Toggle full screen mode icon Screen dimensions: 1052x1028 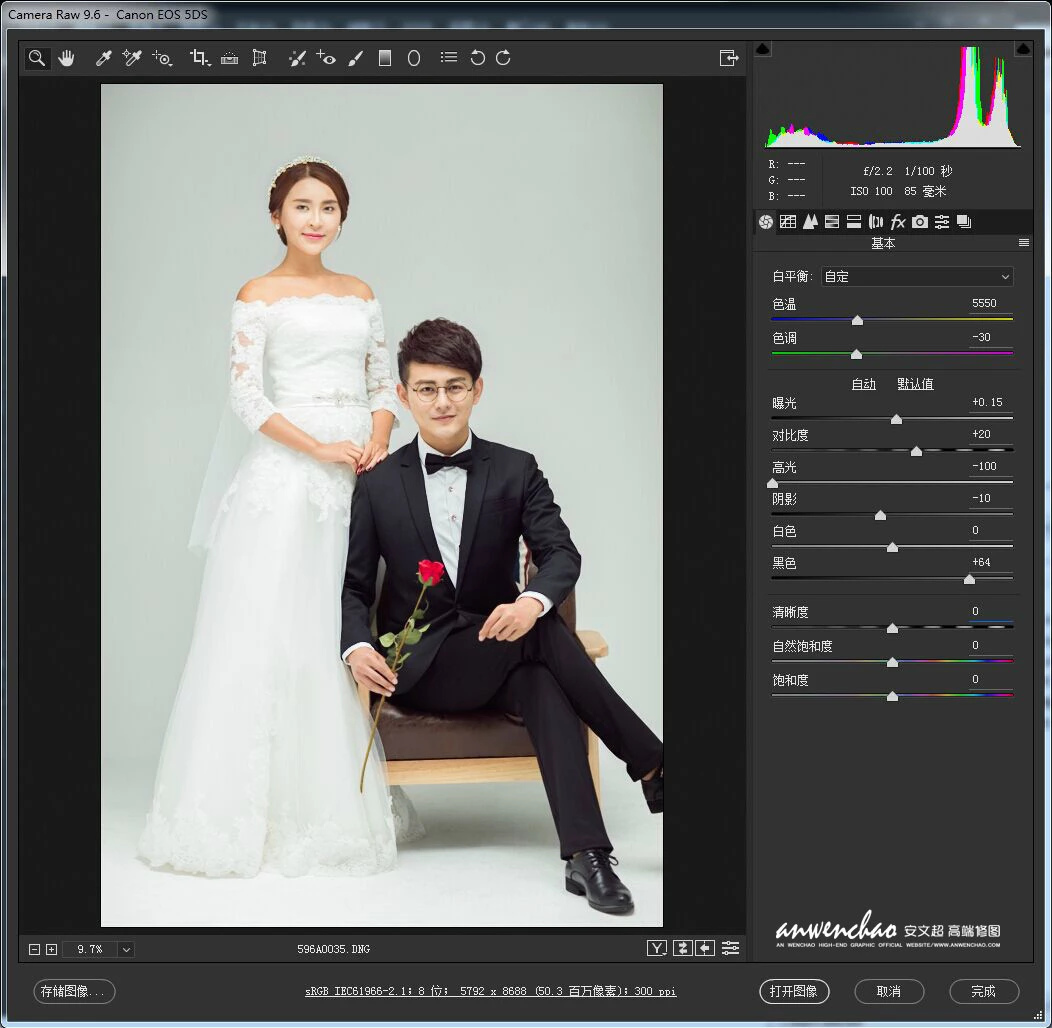(x=729, y=58)
